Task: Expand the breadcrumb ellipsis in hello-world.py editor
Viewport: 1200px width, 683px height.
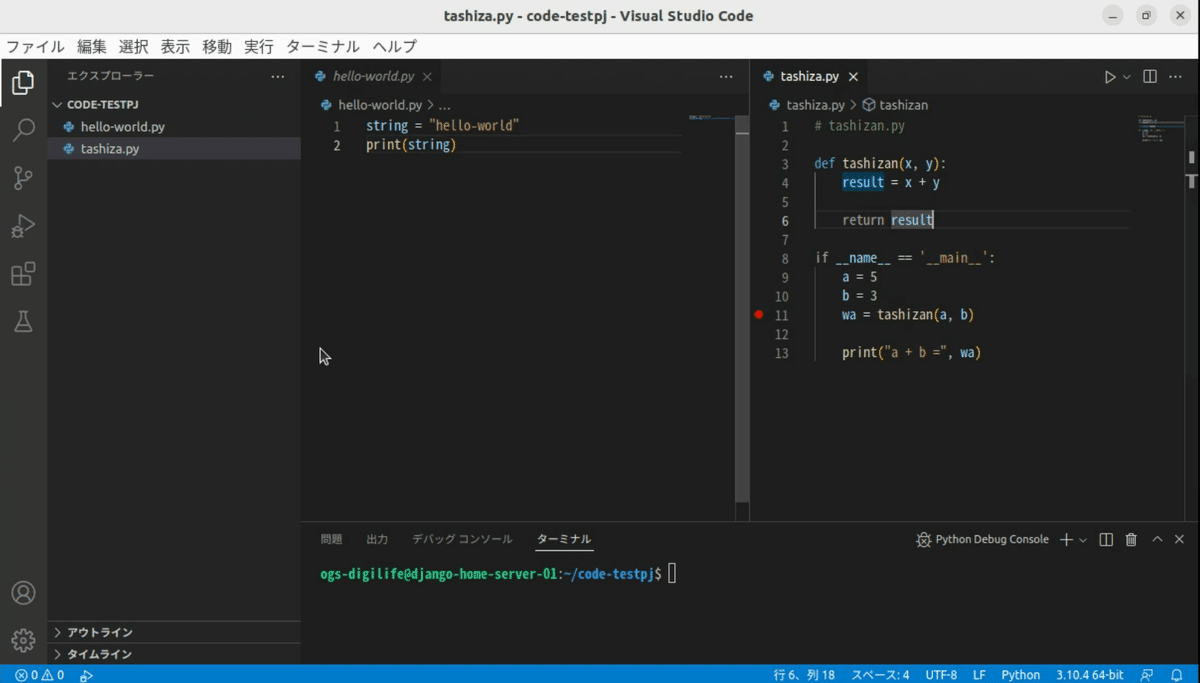Action: coord(445,105)
